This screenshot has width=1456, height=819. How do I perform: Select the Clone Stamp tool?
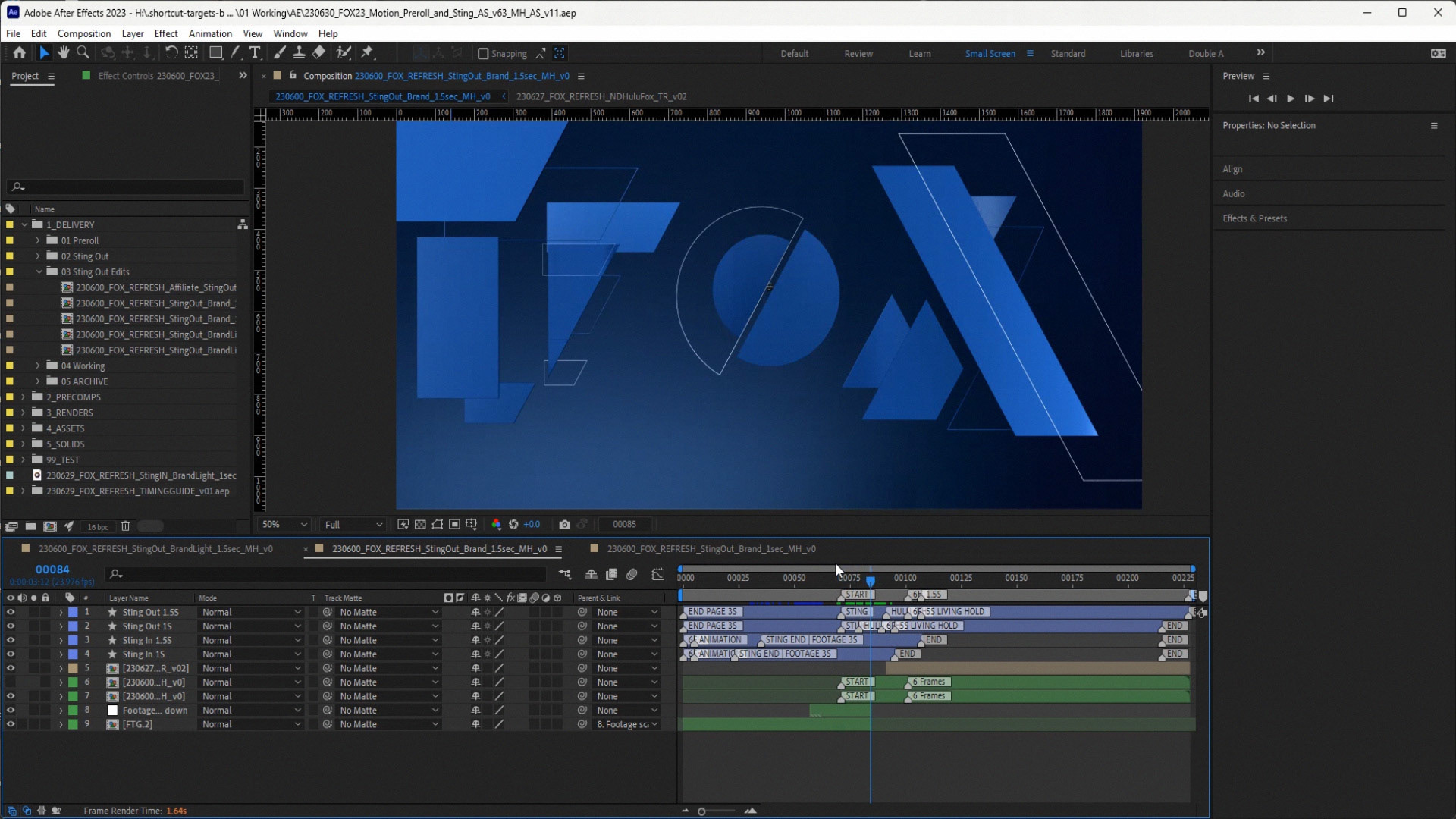299,52
